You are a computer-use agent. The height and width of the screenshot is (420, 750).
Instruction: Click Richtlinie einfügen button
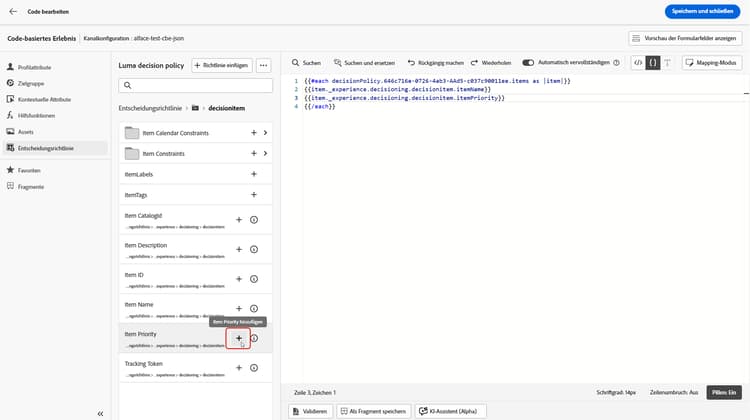point(222,66)
